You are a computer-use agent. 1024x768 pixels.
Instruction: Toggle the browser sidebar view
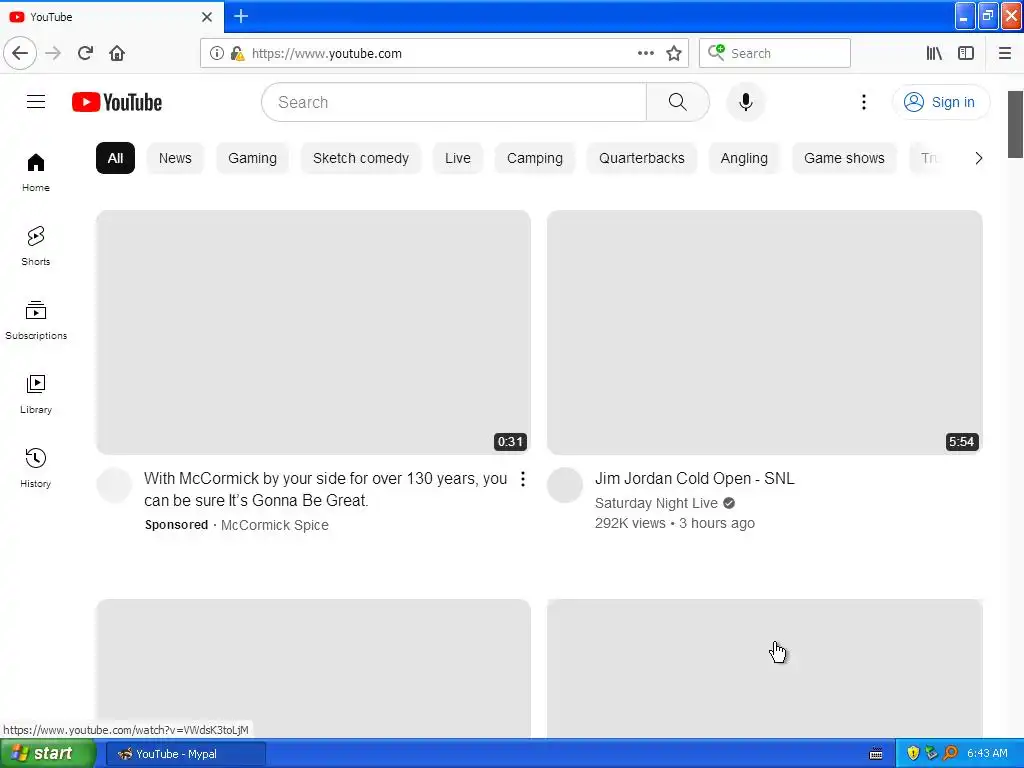click(966, 53)
